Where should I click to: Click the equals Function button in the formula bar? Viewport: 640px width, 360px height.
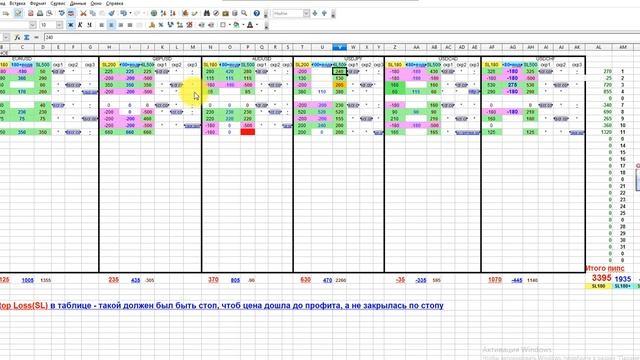[36, 37]
